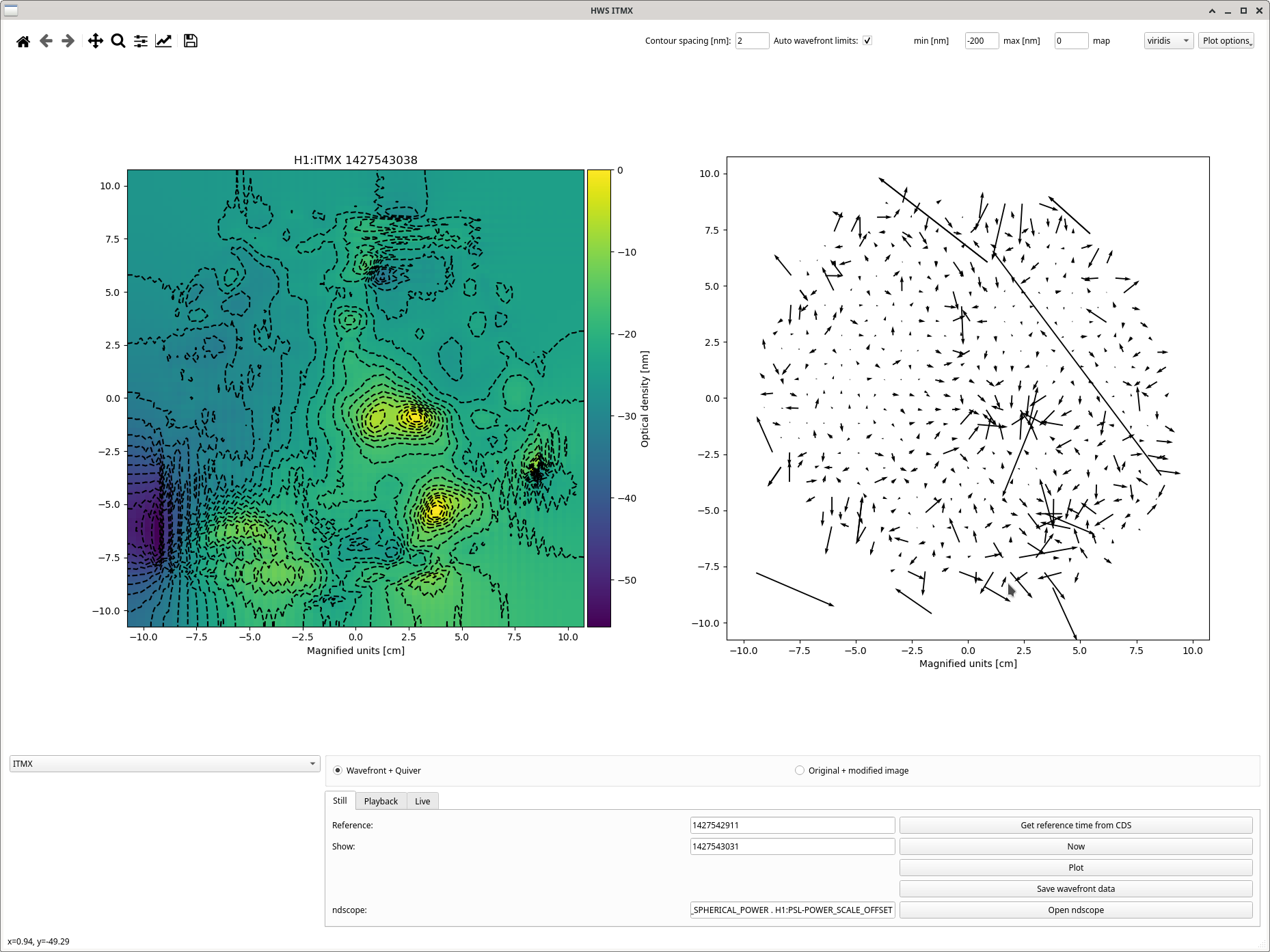Open Edit axis and curve parameters icon
The width and height of the screenshot is (1270, 952).
click(x=163, y=41)
